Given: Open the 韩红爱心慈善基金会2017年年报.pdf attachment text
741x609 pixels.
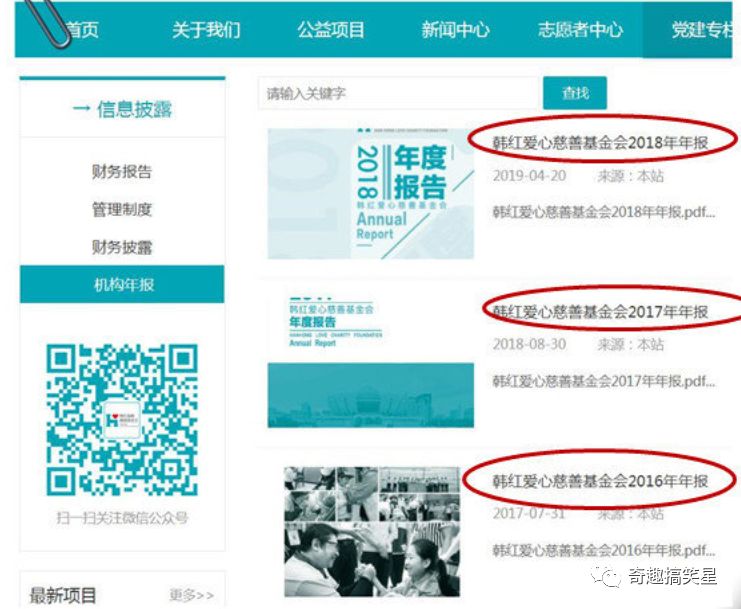Looking at the screenshot, I should coord(603,381).
